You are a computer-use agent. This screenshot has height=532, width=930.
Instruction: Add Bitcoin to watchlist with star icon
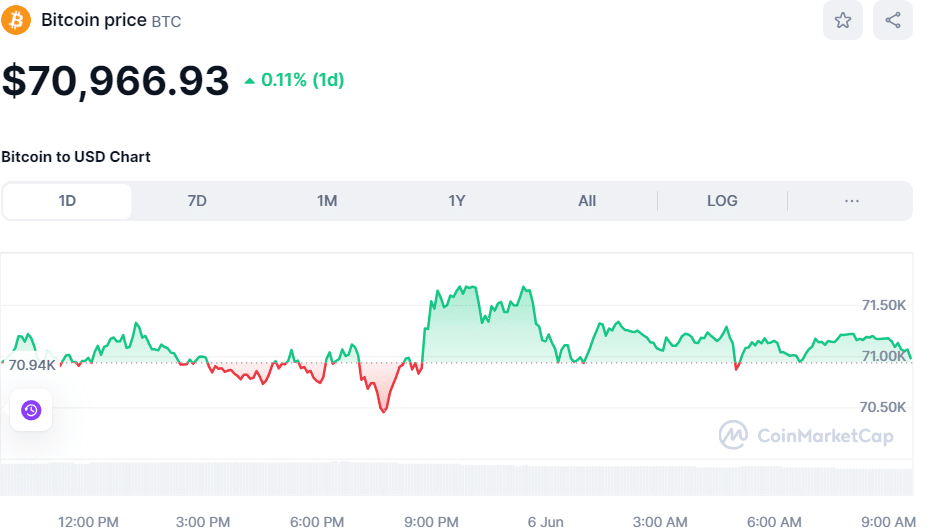point(843,20)
